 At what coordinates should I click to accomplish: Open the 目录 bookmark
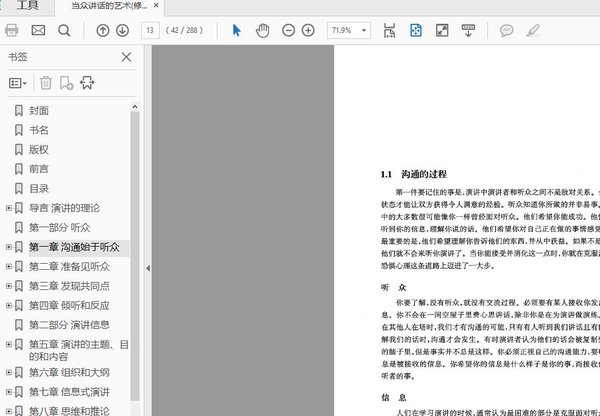pyautogui.click(x=39, y=188)
